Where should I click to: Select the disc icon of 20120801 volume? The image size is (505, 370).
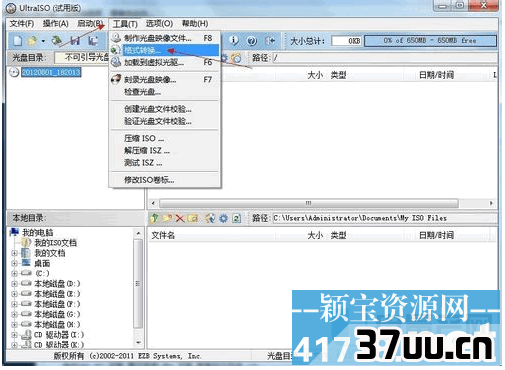click(x=14, y=72)
